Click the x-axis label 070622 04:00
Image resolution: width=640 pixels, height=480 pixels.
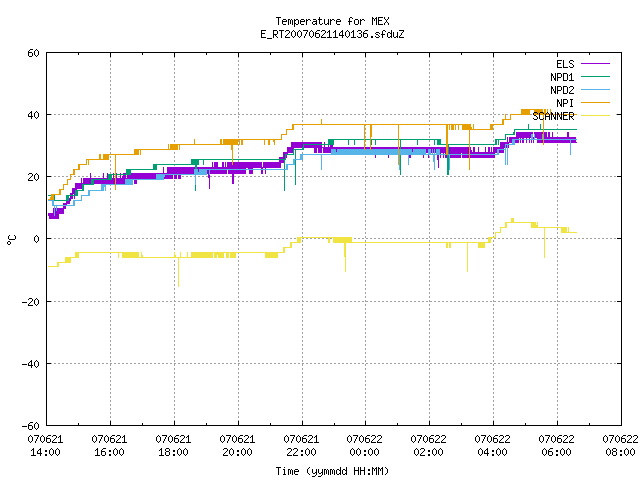click(x=493, y=446)
